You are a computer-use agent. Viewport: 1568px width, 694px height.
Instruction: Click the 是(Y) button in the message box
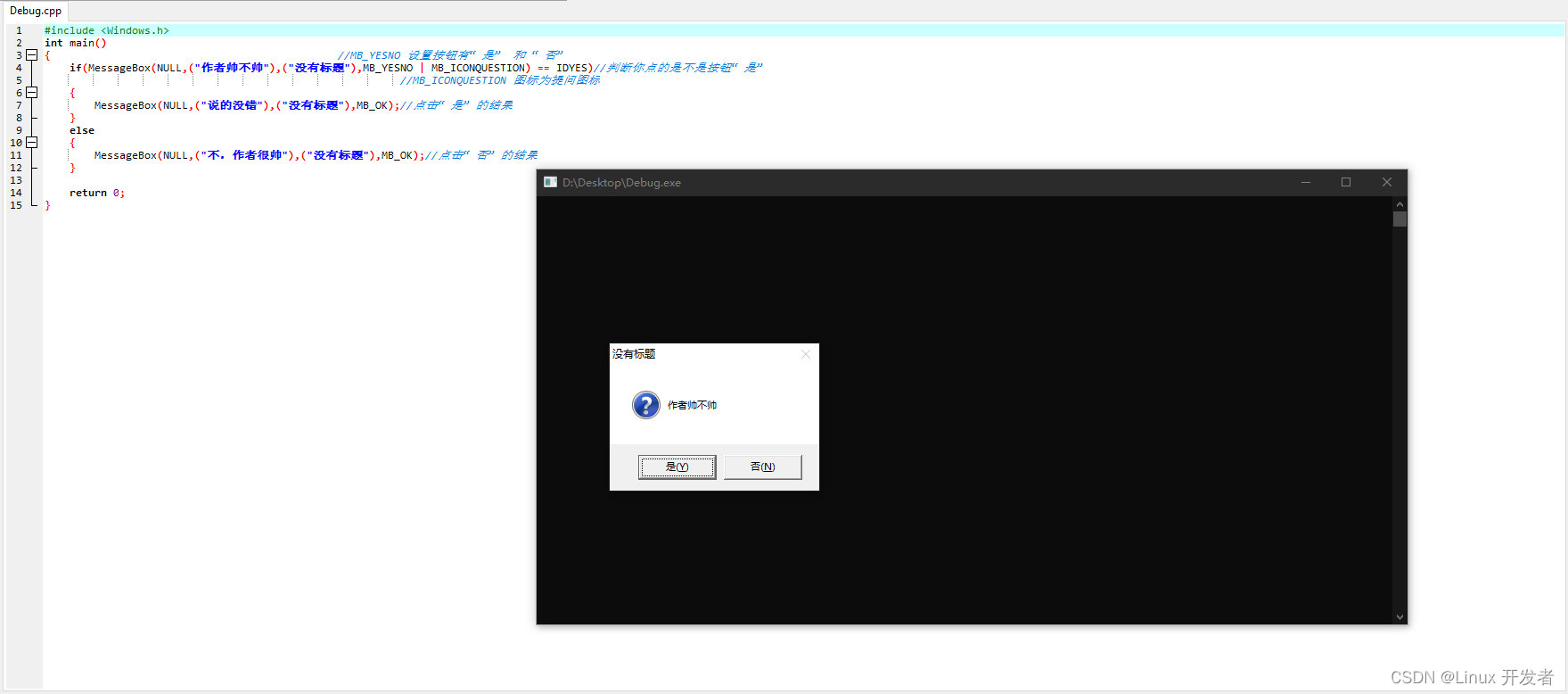click(677, 467)
